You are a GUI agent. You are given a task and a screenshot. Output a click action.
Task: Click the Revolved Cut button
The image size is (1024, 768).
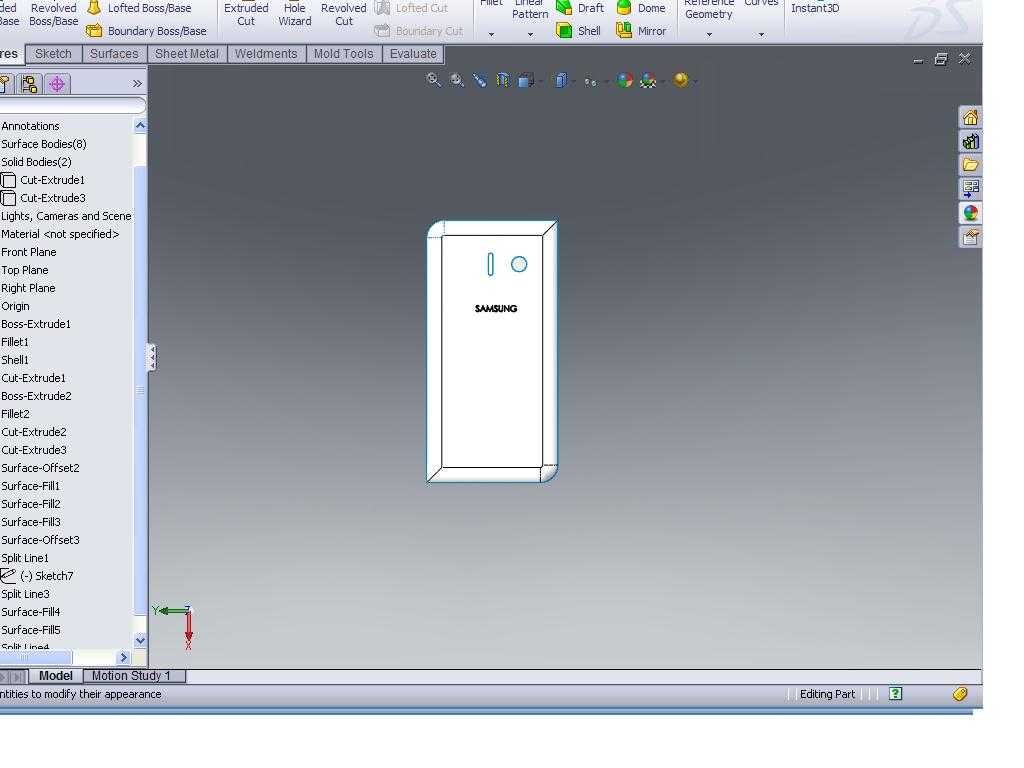point(344,14)
